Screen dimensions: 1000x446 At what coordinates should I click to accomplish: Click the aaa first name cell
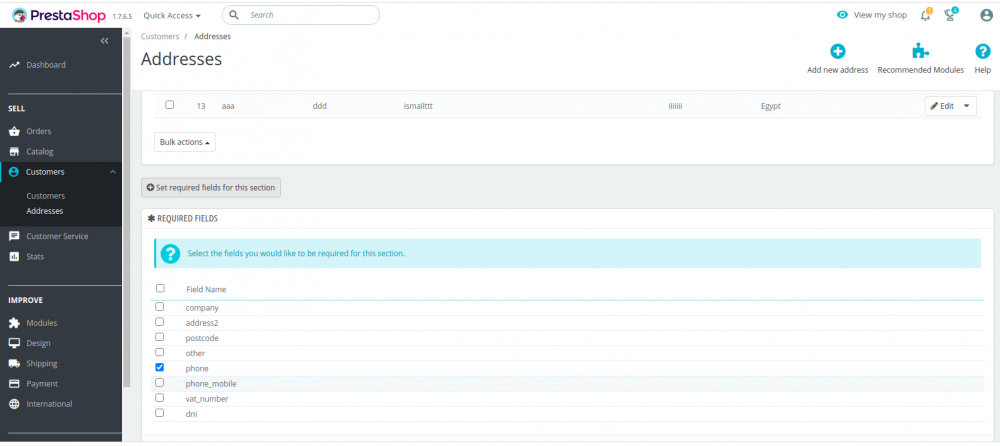click(228, 107)
